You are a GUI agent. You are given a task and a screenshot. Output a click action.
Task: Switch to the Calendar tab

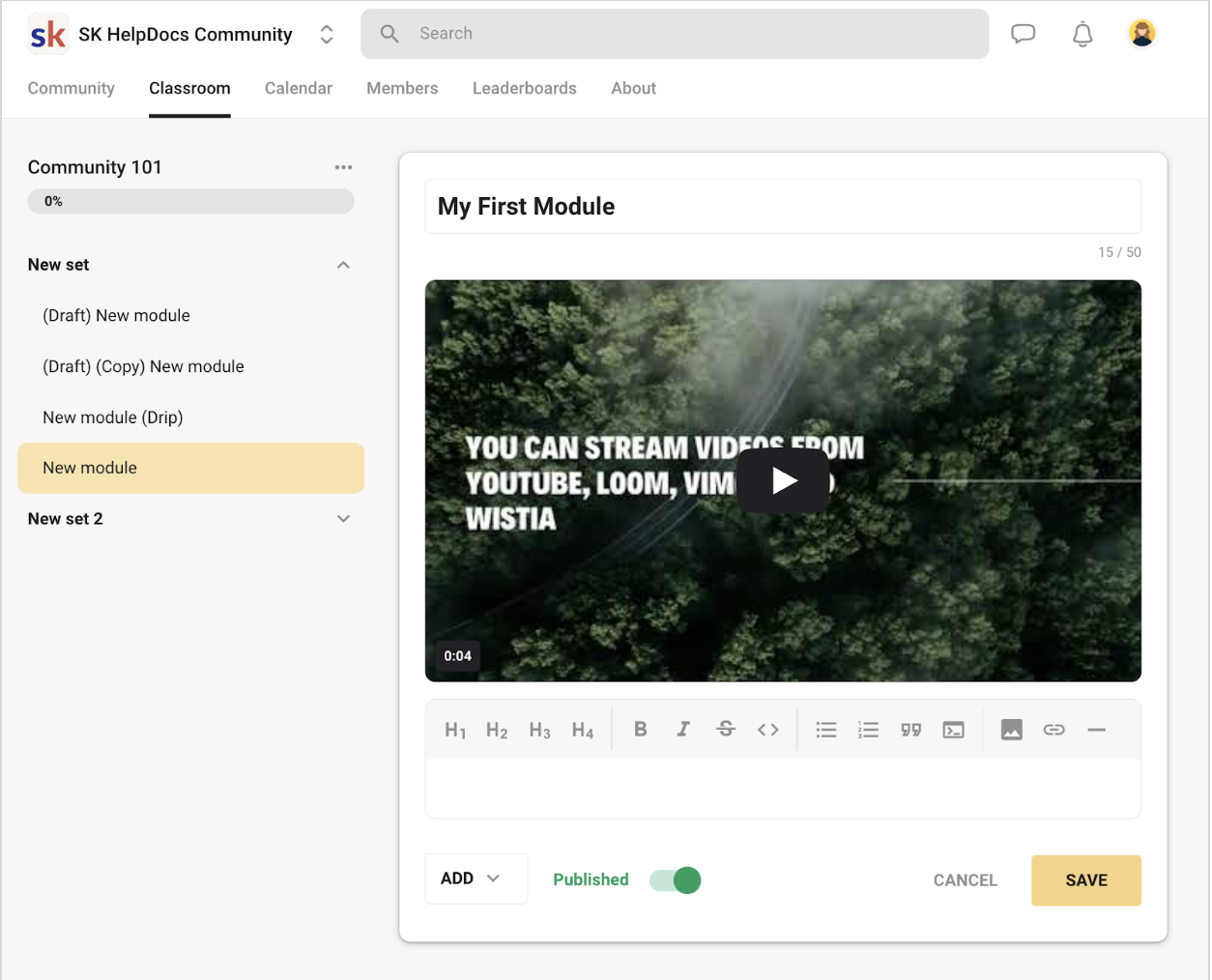299,88
